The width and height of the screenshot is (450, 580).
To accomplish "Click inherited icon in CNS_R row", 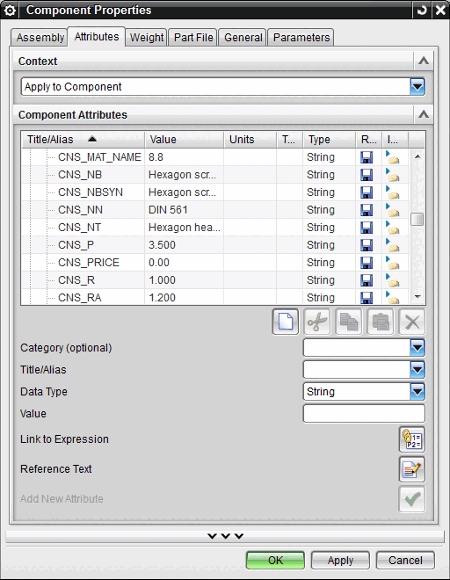I will 393,280.
